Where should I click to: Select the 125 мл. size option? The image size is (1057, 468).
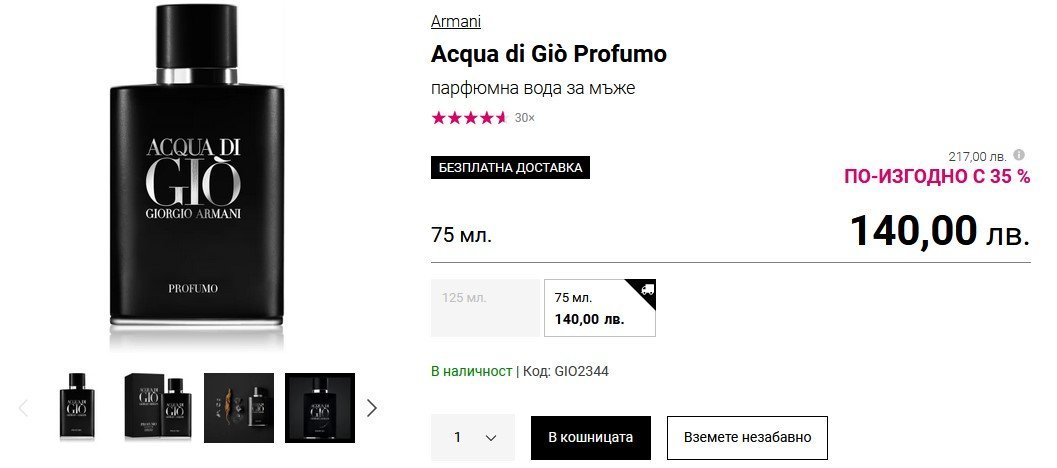click(x=485, y=307)
